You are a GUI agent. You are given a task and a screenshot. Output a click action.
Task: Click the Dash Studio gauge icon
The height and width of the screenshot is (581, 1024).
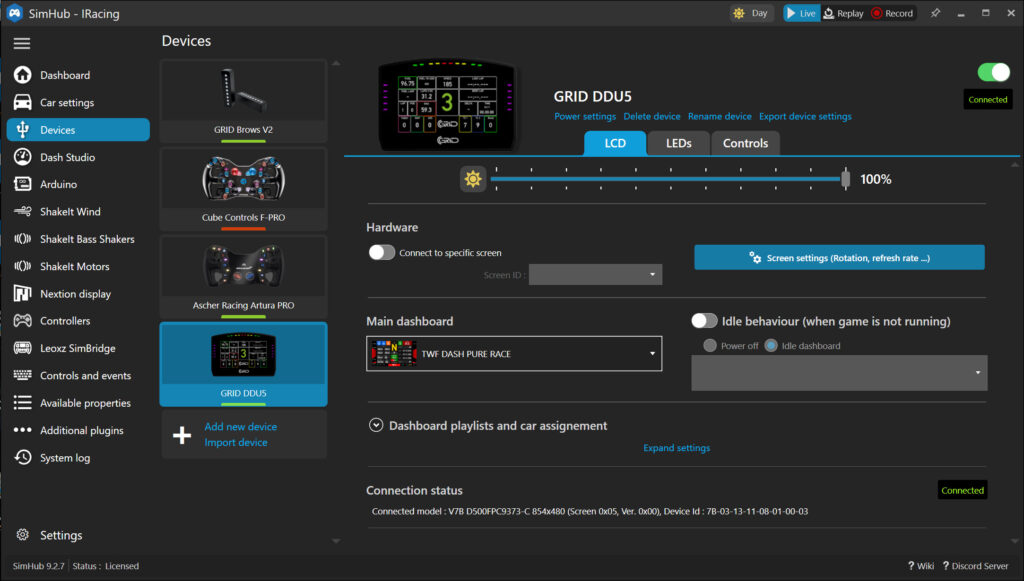(23, 157)
